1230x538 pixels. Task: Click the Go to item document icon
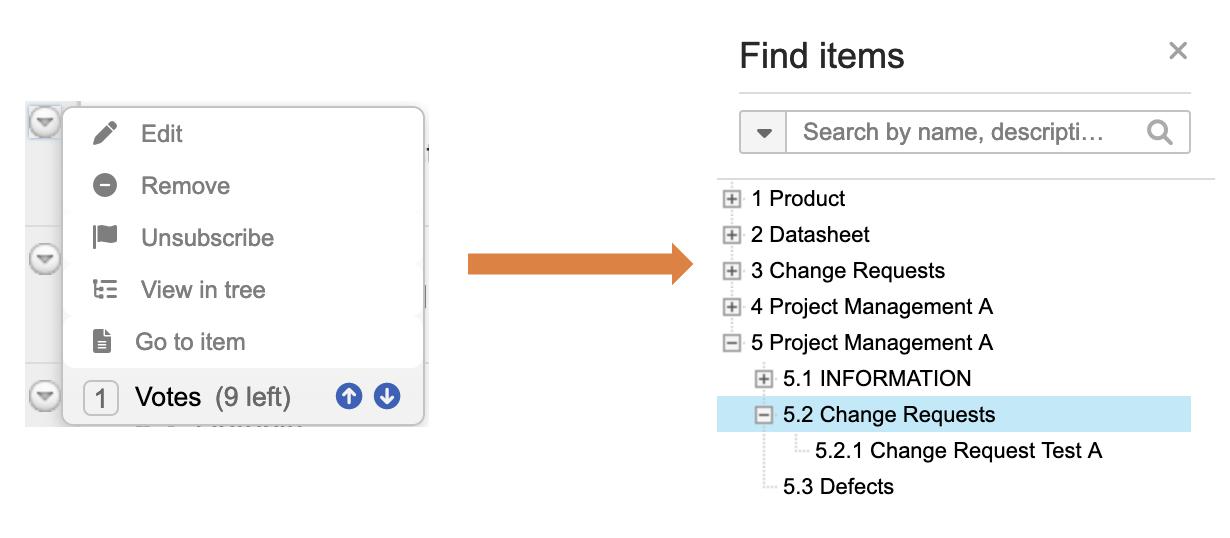[102, 342]
